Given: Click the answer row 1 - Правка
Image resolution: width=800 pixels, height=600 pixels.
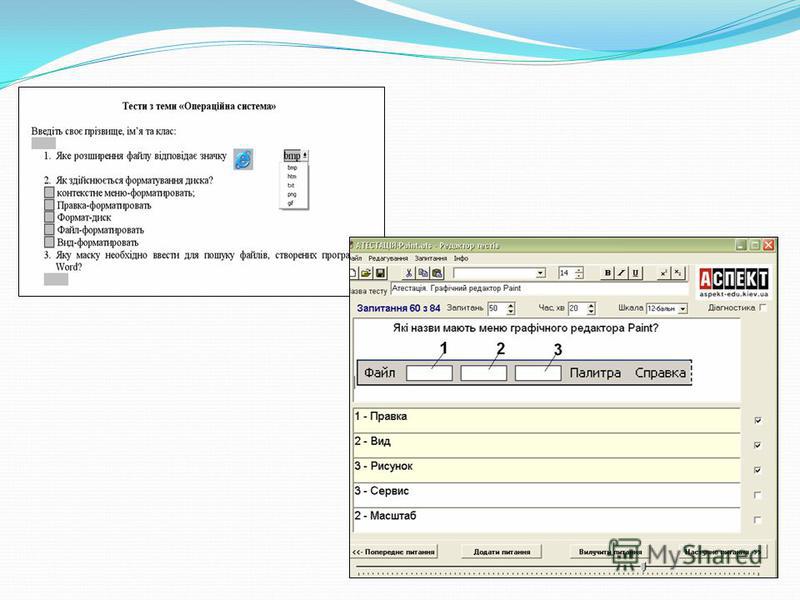Looking at the screenshot, I should coord(546,420).
